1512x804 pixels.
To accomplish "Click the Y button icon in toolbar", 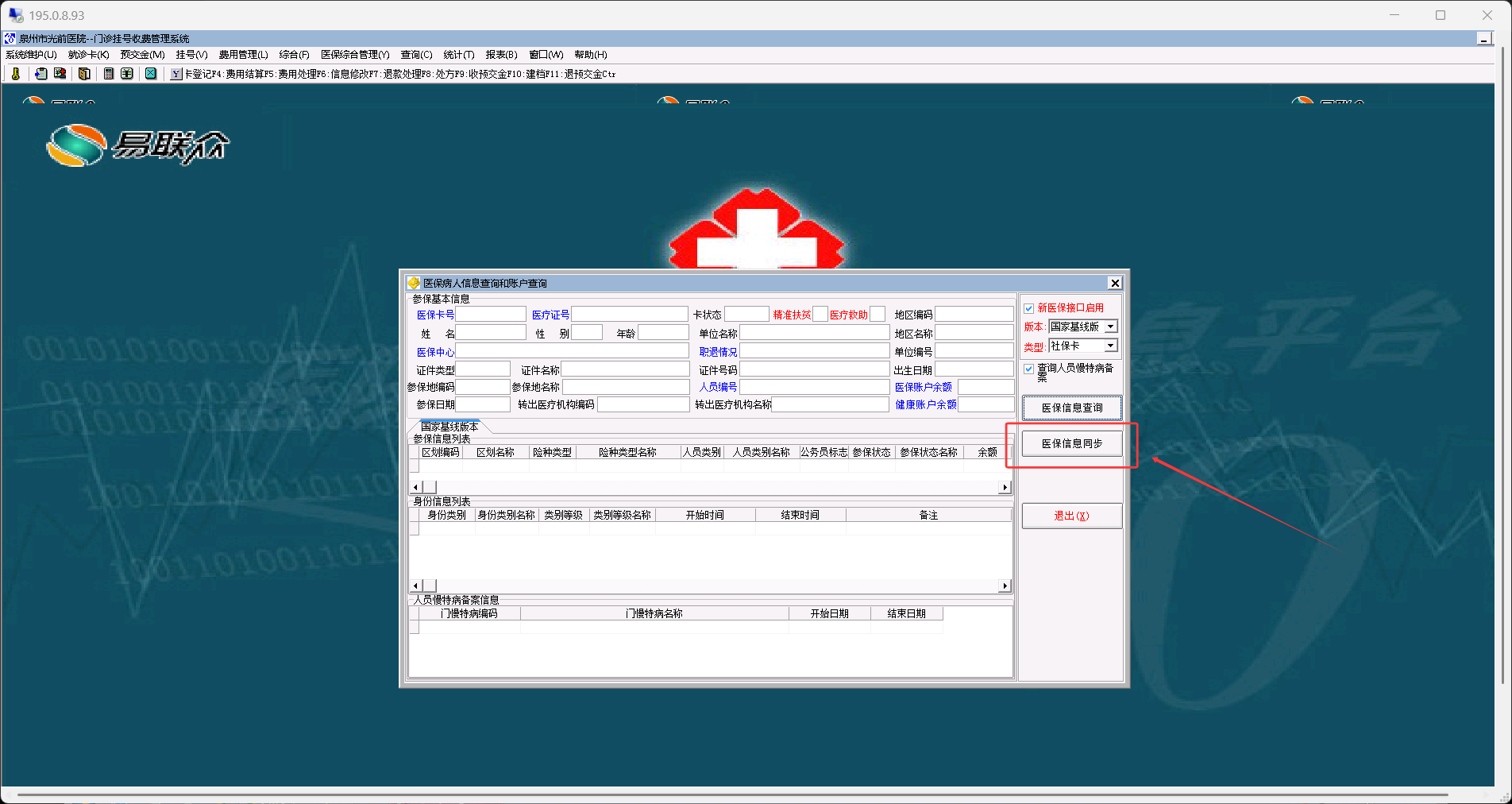I will click(x=176, y=74).
